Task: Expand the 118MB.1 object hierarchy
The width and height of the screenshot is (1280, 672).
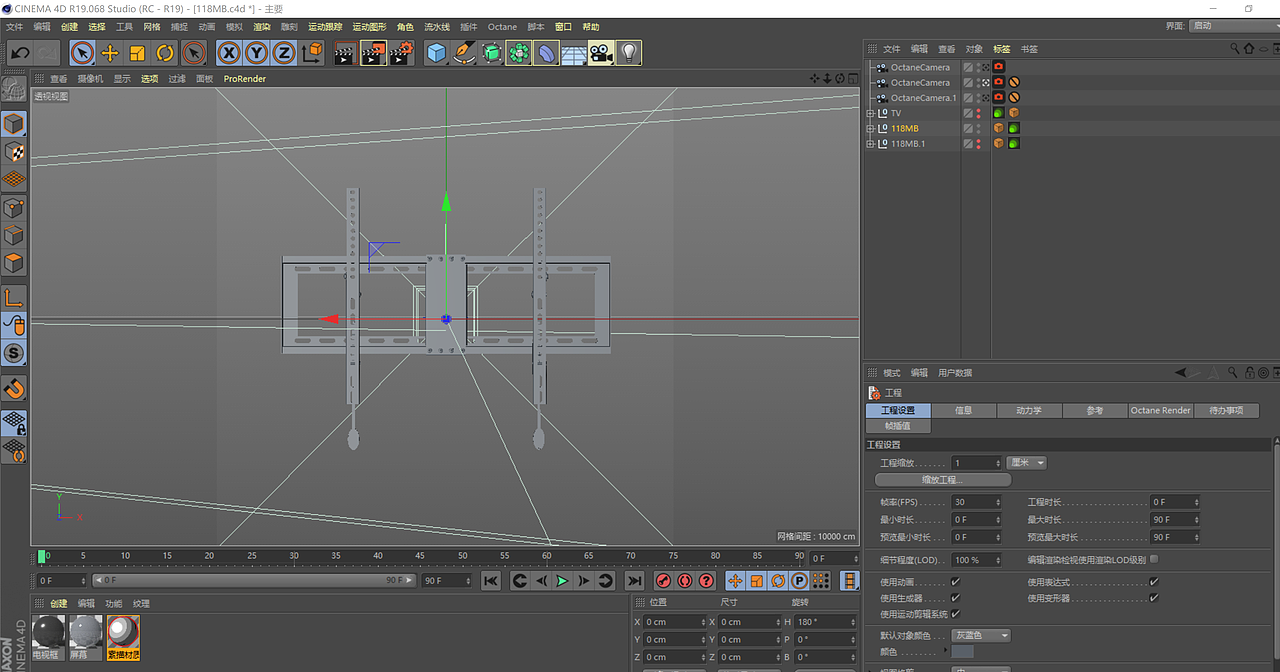Action: [x=871, y=144]
